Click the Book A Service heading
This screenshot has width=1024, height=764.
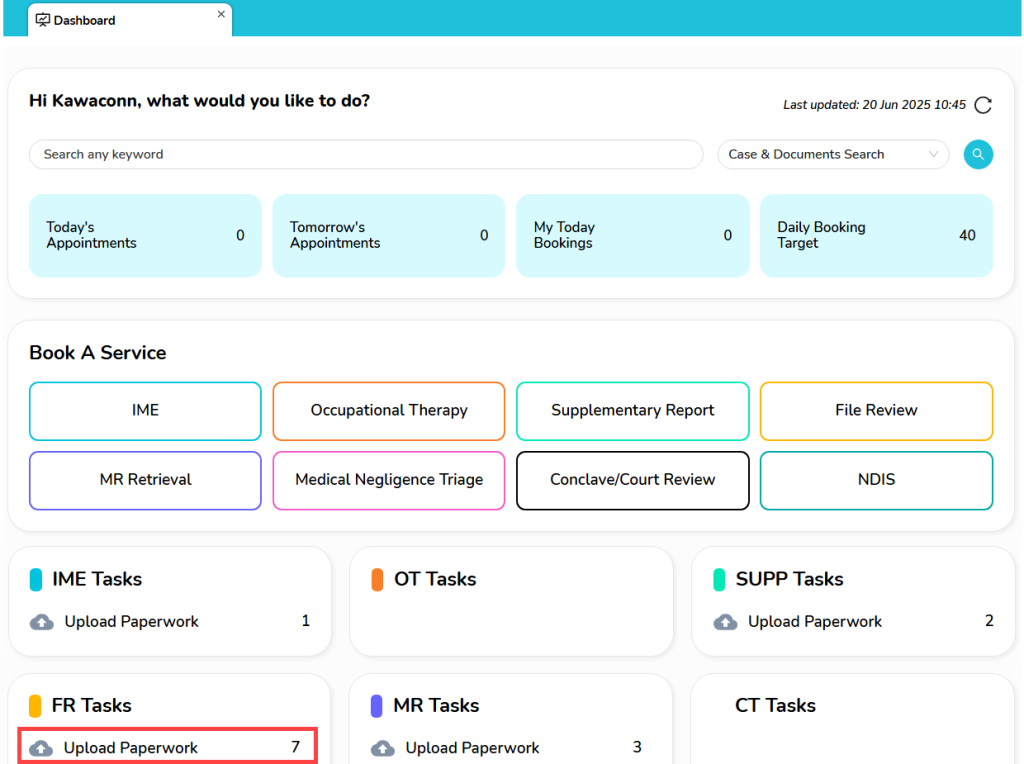(x=98, y=353)
